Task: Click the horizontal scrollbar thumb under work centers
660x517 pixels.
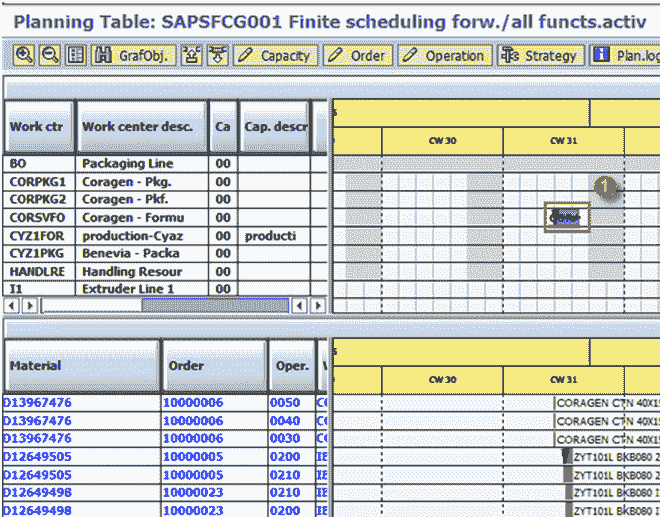Action: (216, 305)
